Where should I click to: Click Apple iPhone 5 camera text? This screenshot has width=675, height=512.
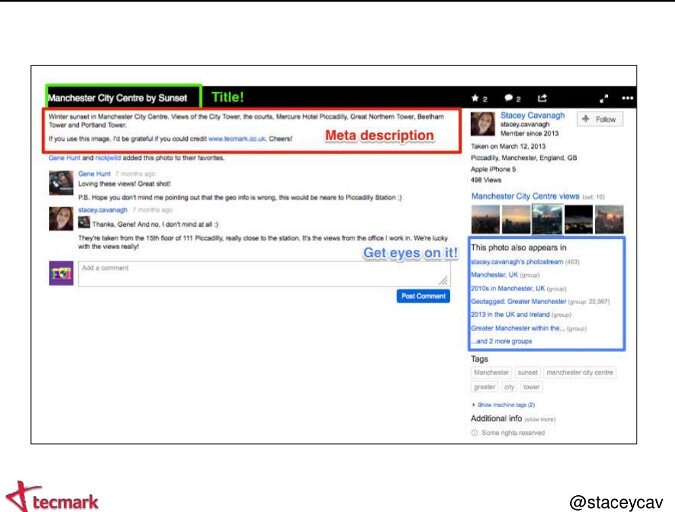click(493, 169)
